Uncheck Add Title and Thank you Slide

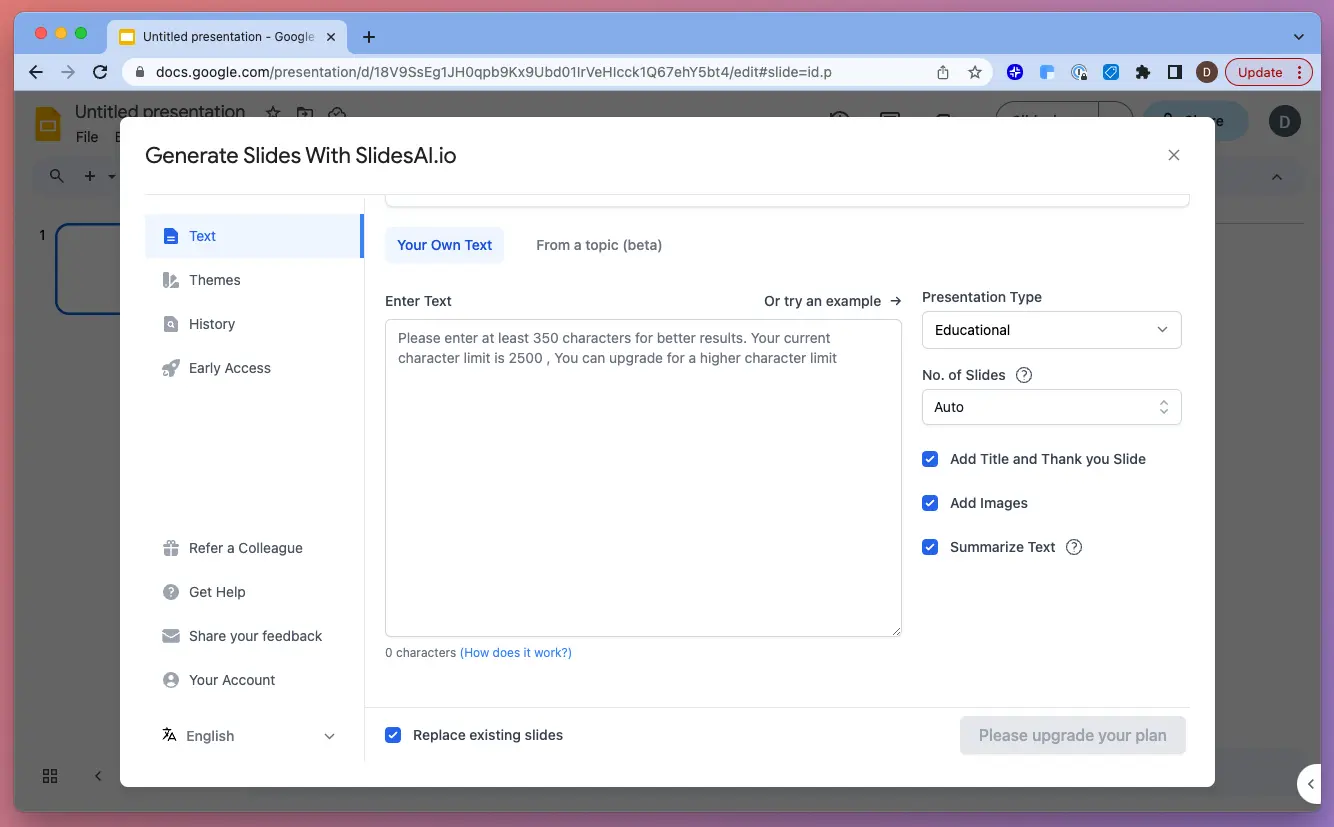(930, 459)
